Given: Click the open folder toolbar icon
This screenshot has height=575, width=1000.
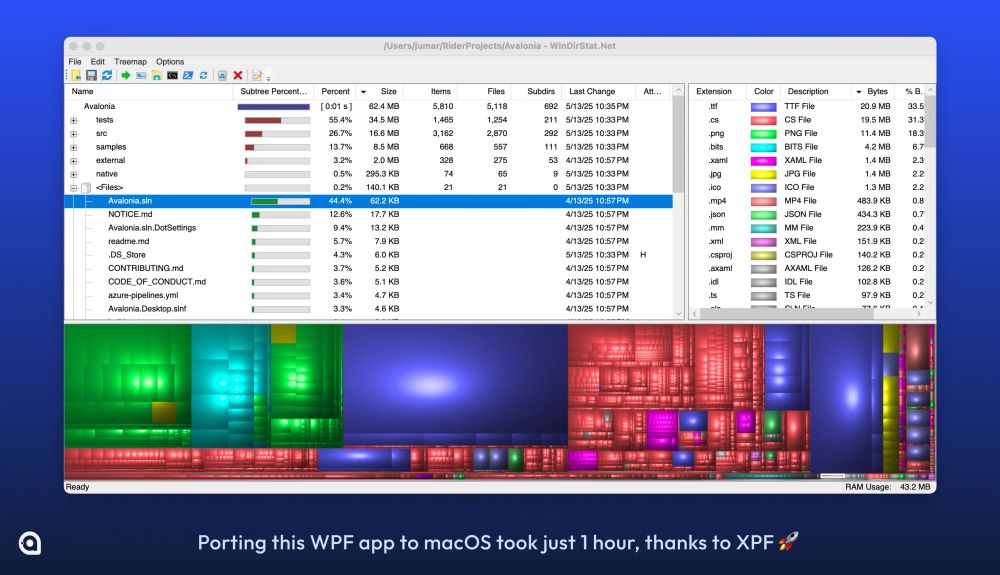Looking at the screenshot, I should coord(76,75).
